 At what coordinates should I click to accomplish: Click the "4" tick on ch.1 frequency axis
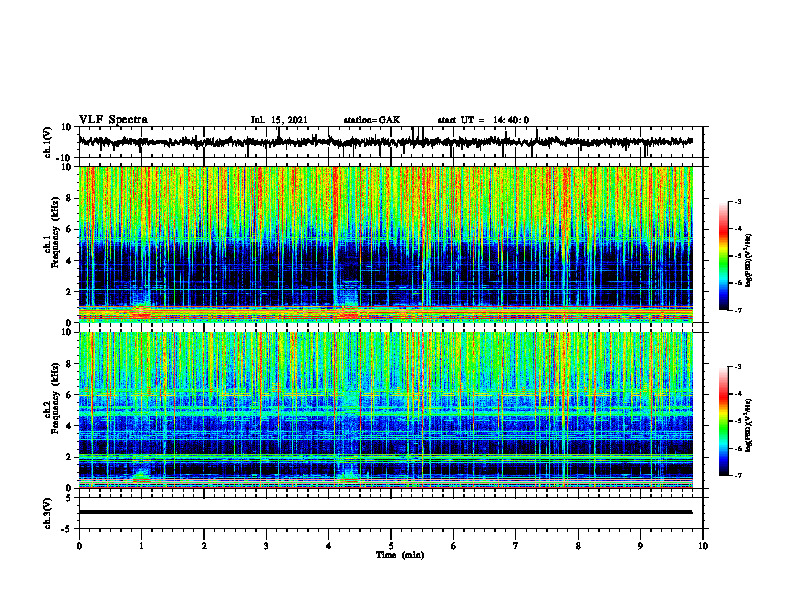click(69, 261)
